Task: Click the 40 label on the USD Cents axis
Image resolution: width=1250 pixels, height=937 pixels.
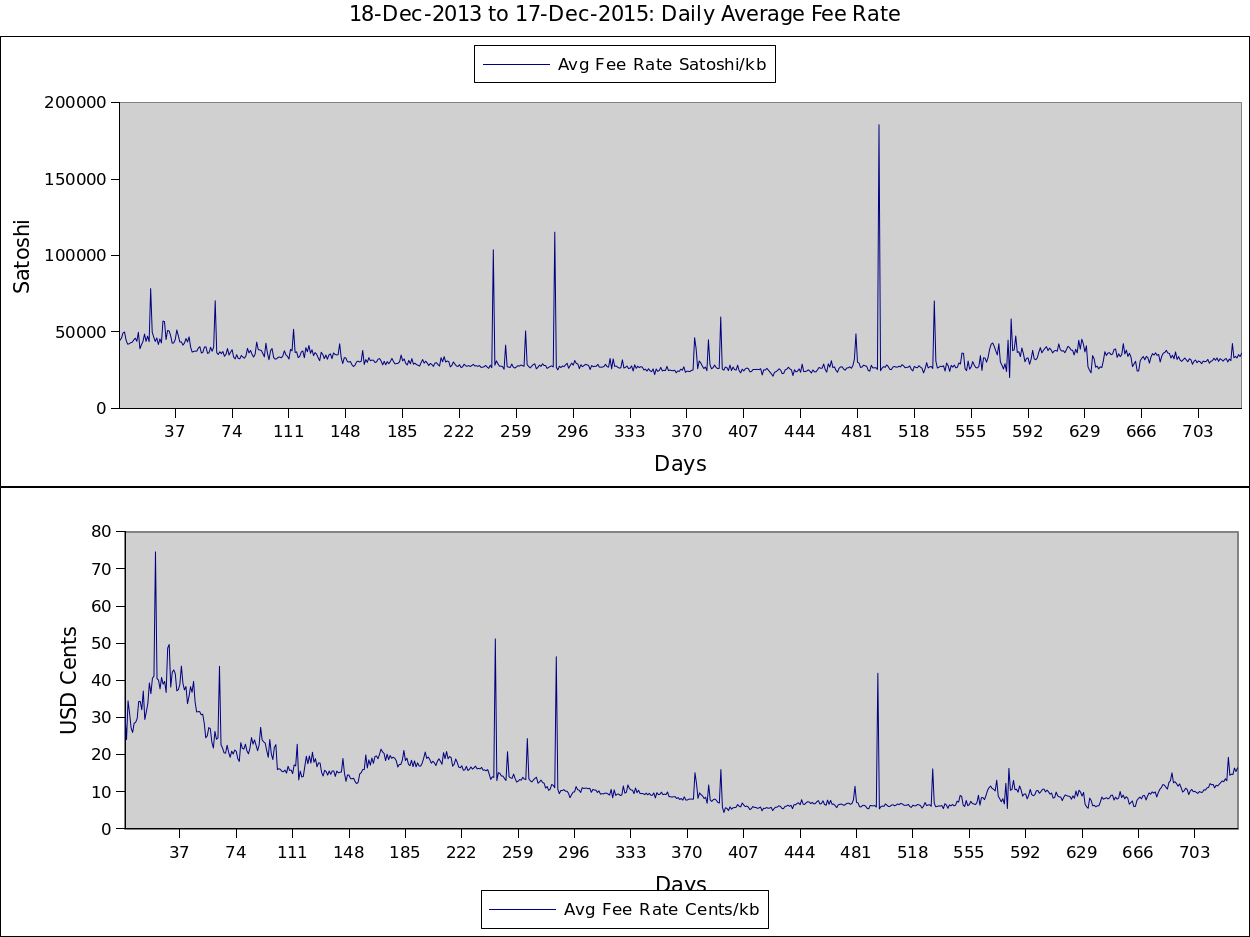Action: pyautogui.click(x=101, y=680)
